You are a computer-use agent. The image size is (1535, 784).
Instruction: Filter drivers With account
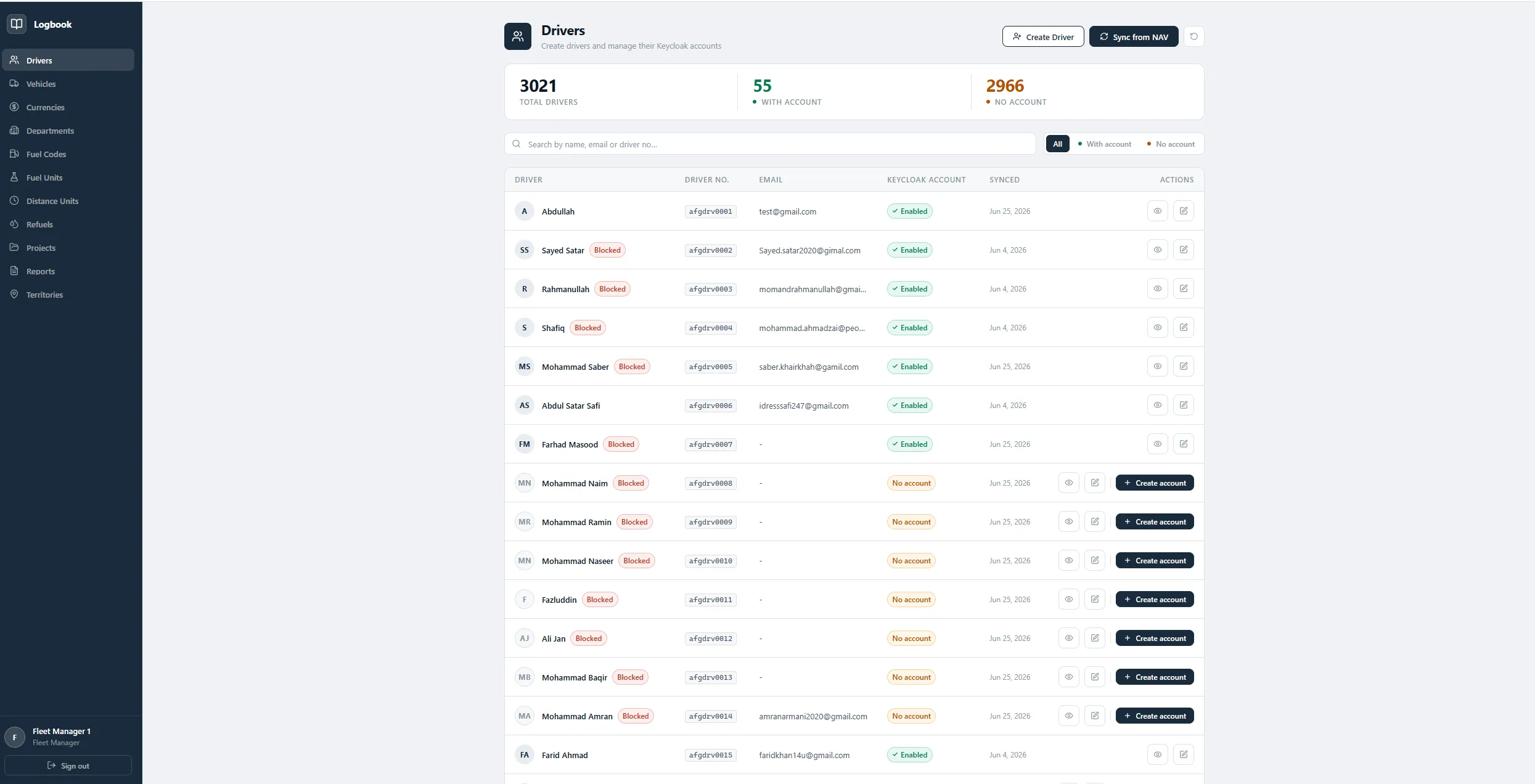[1104, 144]
